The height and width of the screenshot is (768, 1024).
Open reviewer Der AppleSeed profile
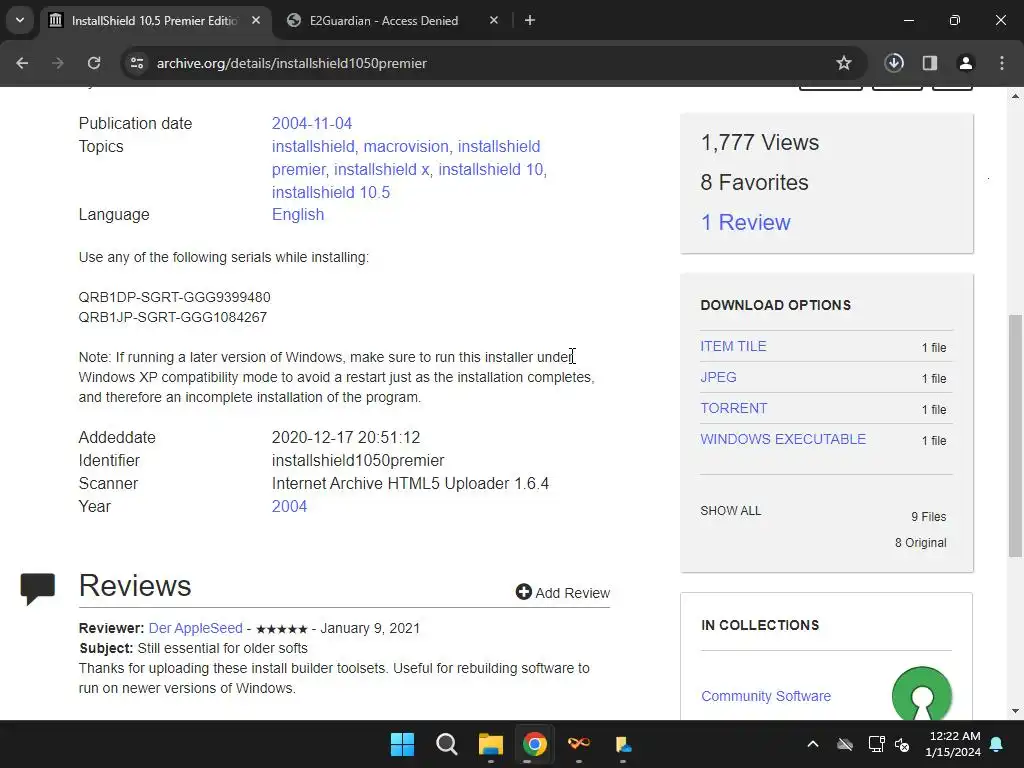(x=195, y=628)
